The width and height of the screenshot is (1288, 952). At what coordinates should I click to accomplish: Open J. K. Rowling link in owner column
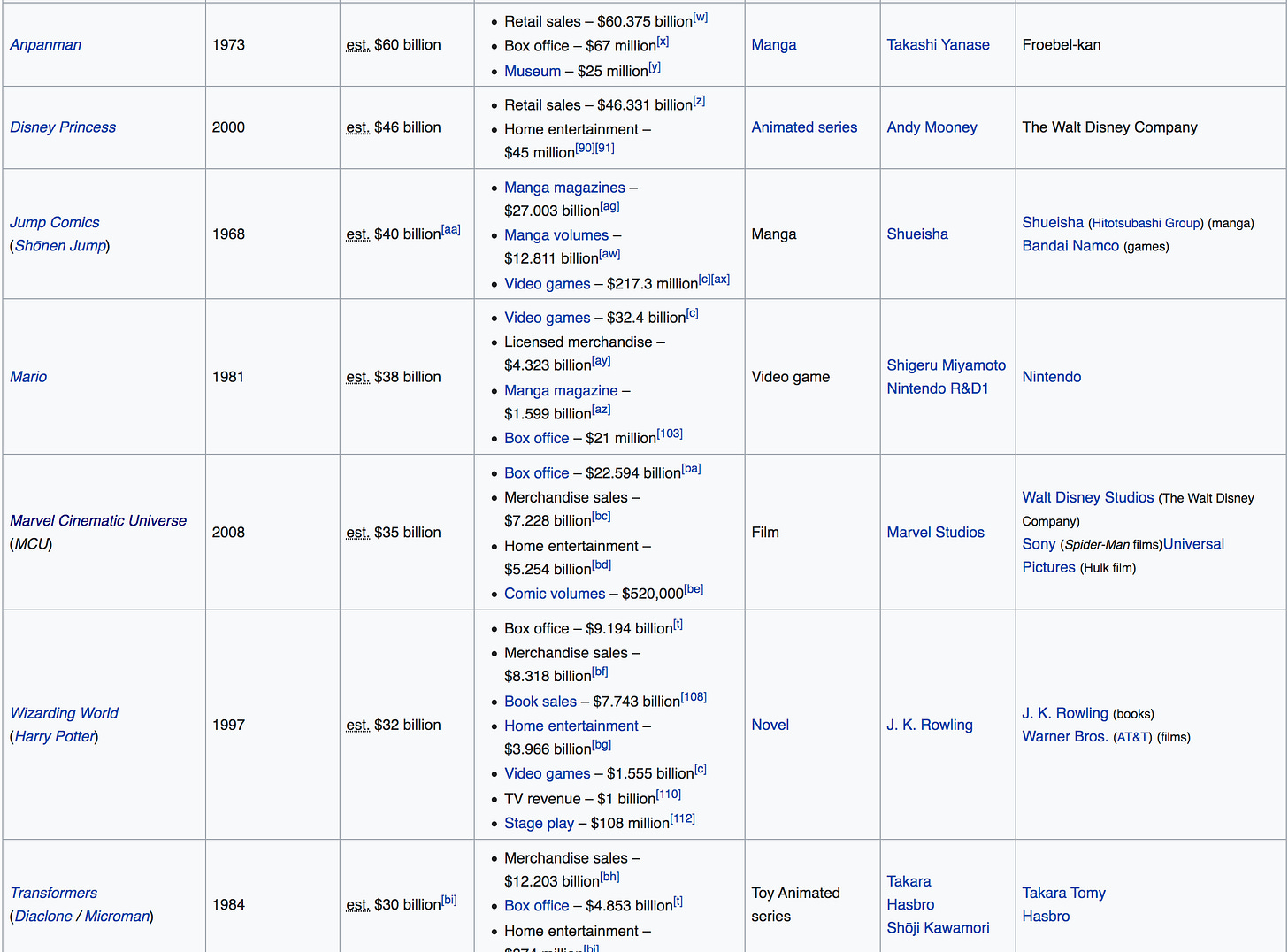click(1065, 713)
